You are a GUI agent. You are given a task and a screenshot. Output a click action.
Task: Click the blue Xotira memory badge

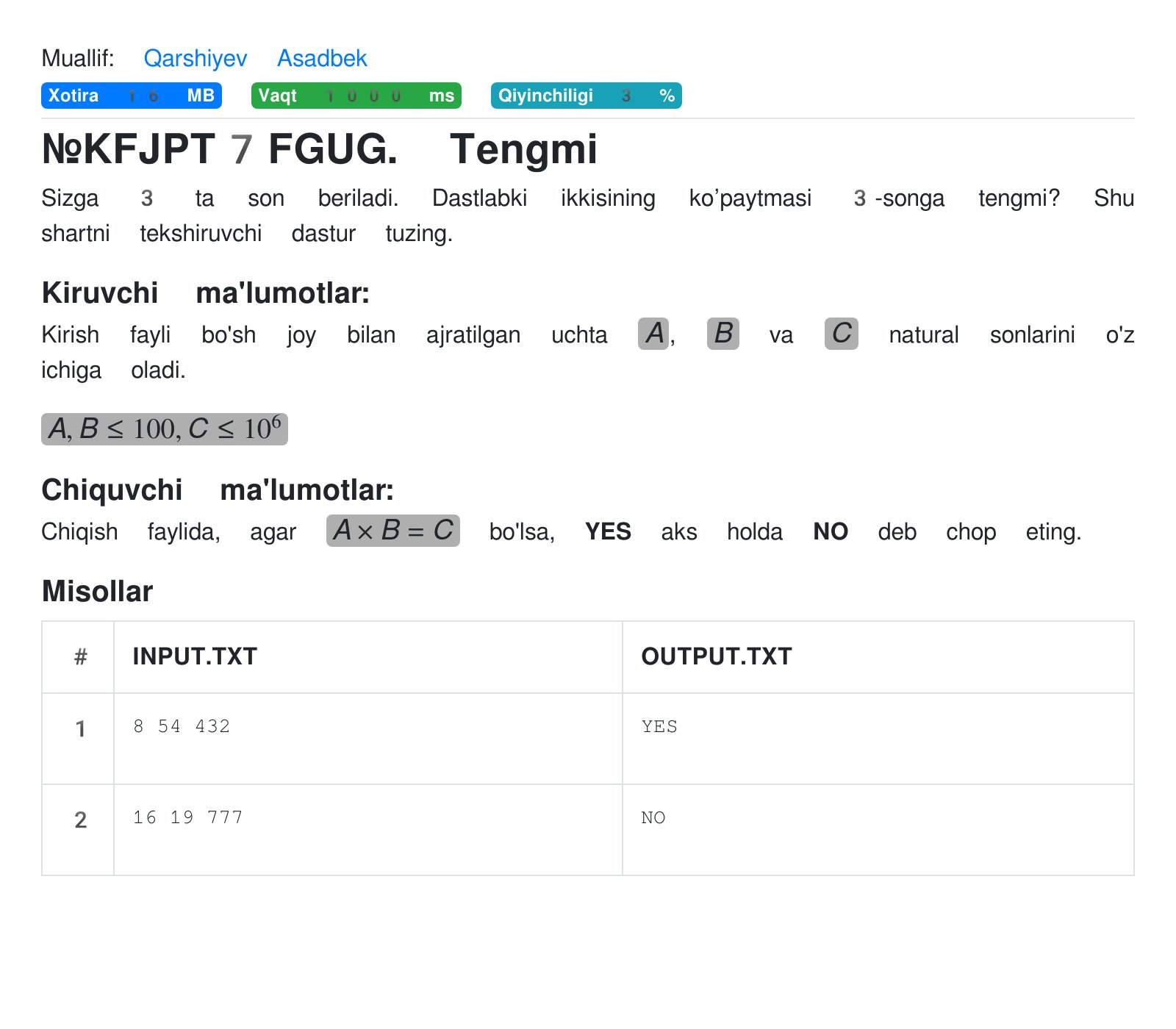pos(131,96)
